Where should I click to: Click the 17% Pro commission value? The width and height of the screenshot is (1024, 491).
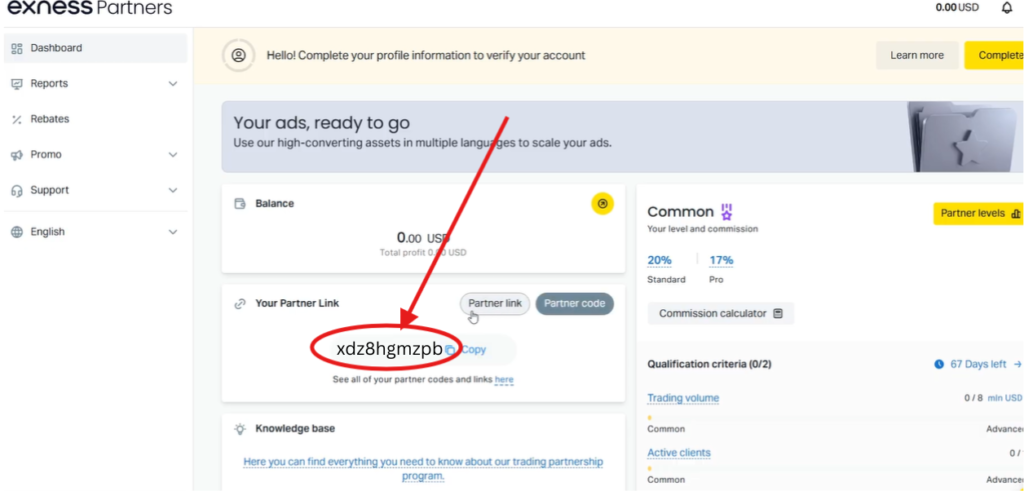click(721, 261)
